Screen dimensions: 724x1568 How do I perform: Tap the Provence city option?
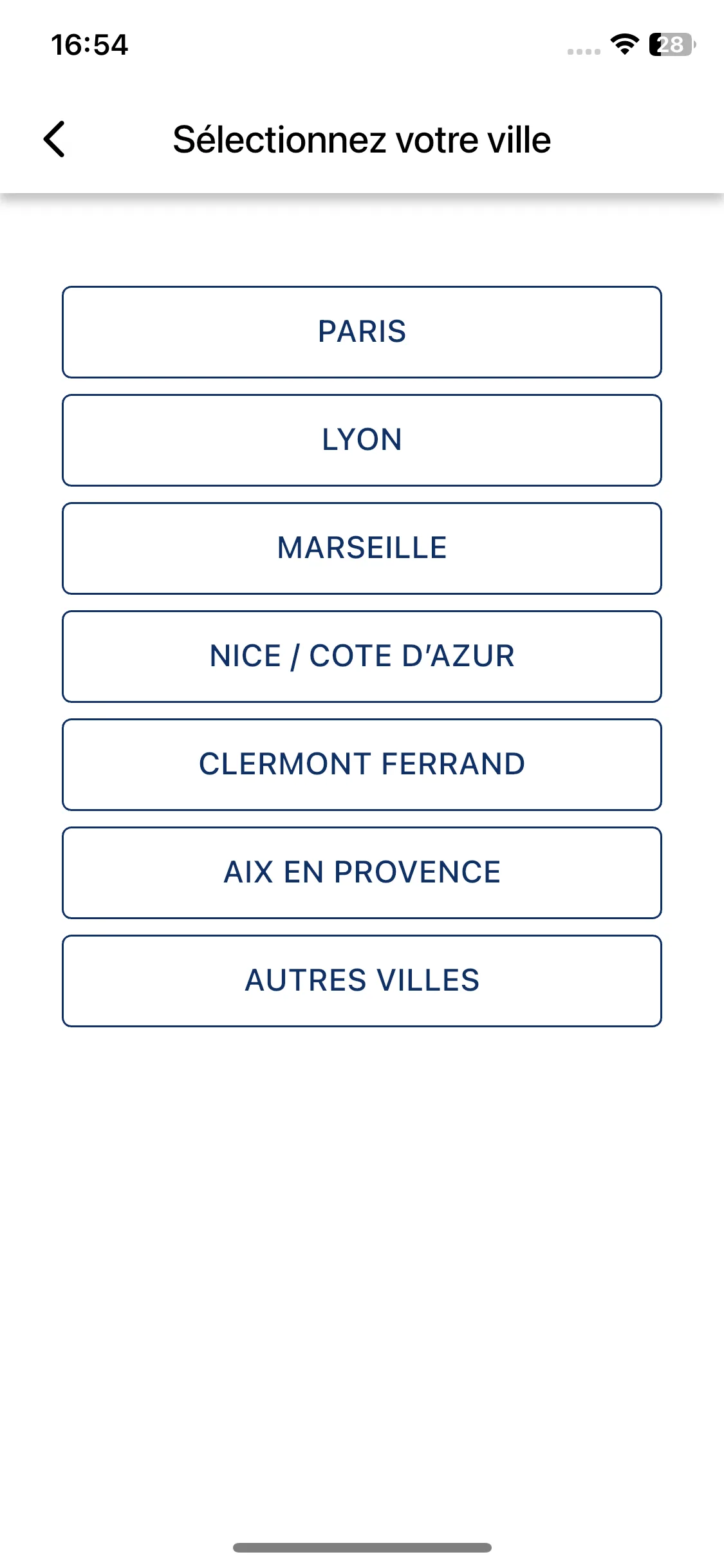362,873
